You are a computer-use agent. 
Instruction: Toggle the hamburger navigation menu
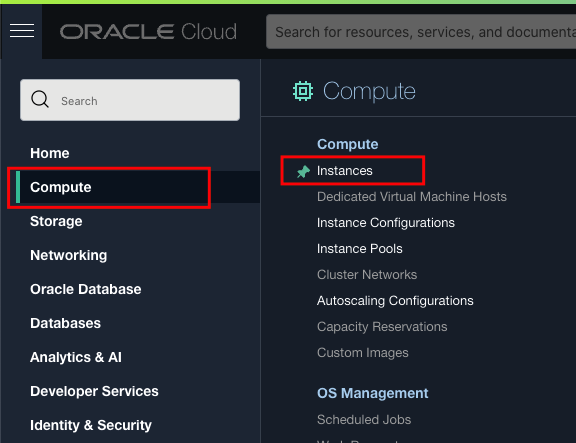tap(22, 31)
